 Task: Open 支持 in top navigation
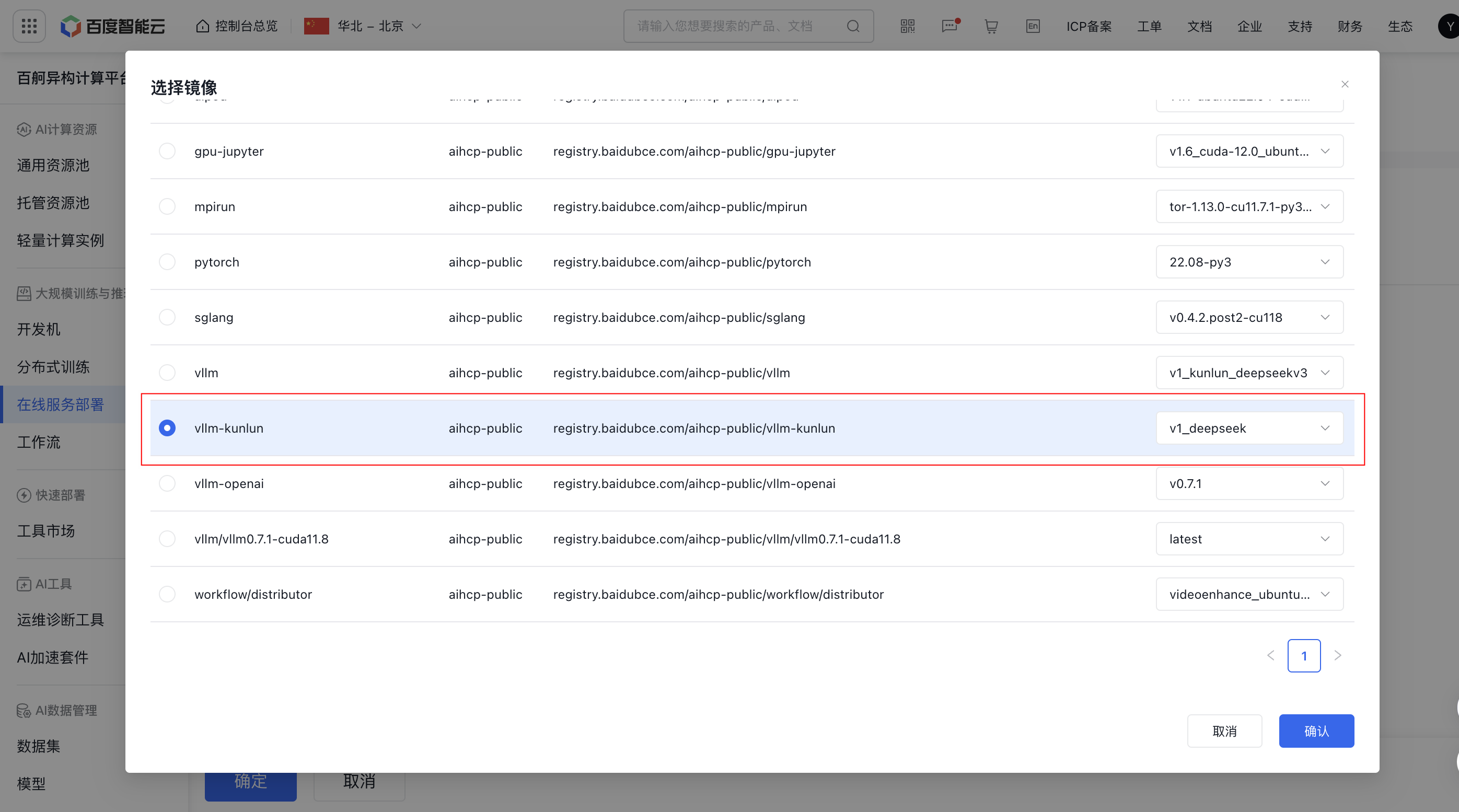[1299, 26]
